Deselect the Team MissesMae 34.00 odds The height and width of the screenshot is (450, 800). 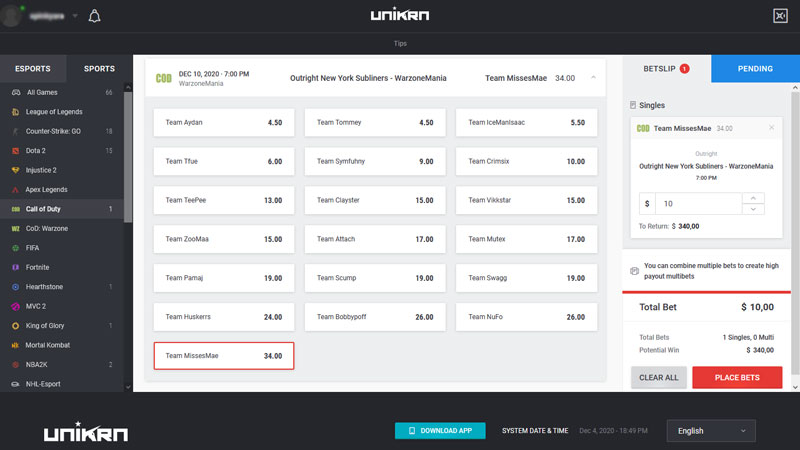point(224,356)
